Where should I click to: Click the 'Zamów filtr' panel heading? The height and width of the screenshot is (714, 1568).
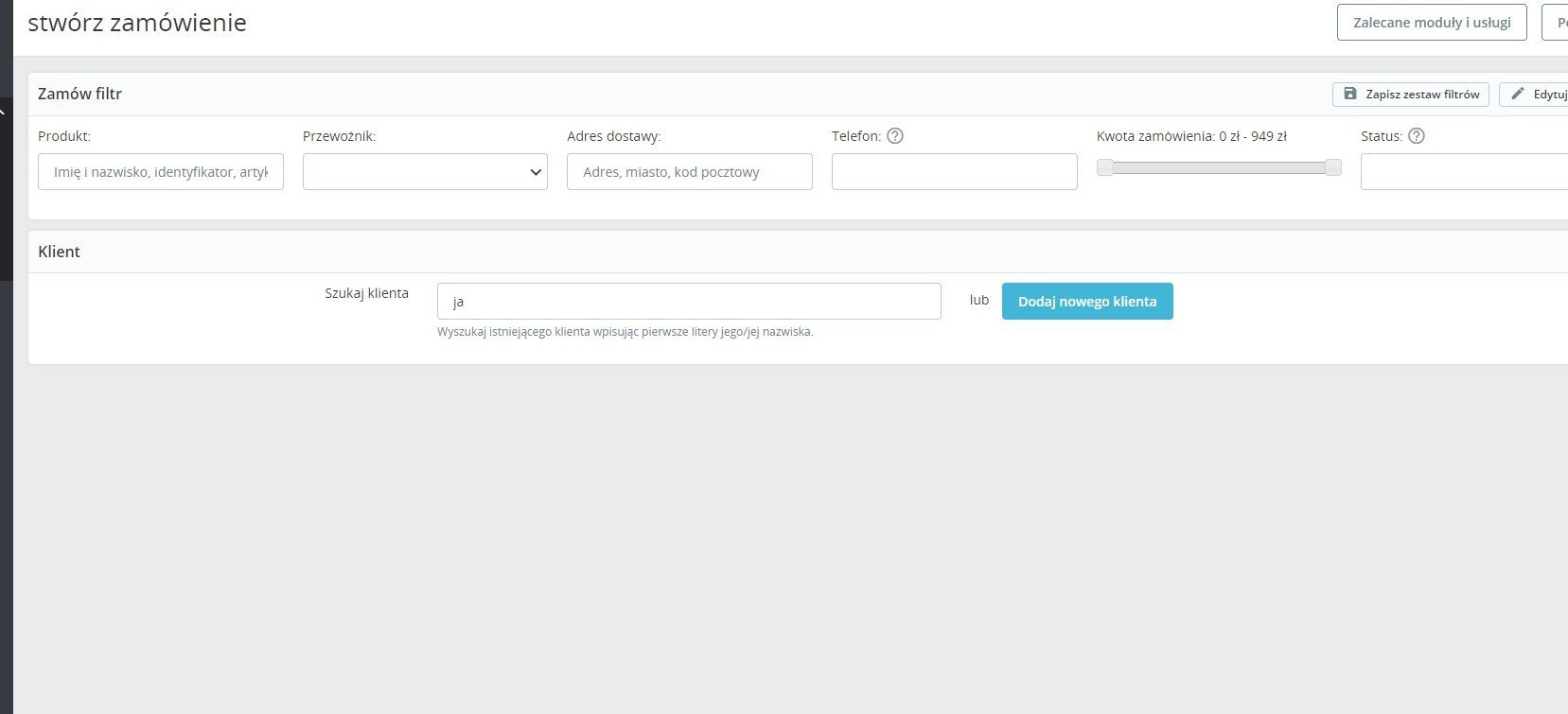click(x=79, y=94)
